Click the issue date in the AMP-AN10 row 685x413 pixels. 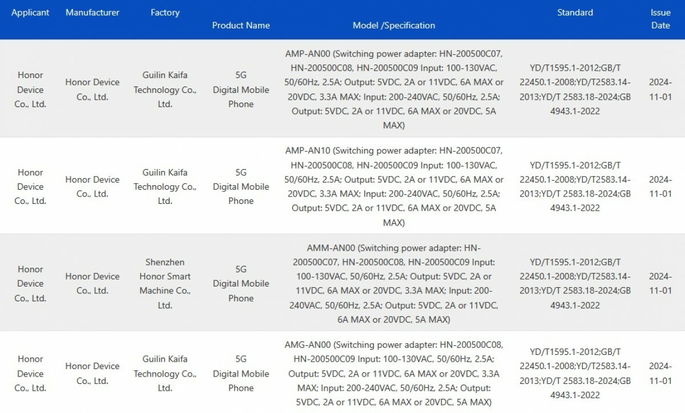(x=661, y=186)
